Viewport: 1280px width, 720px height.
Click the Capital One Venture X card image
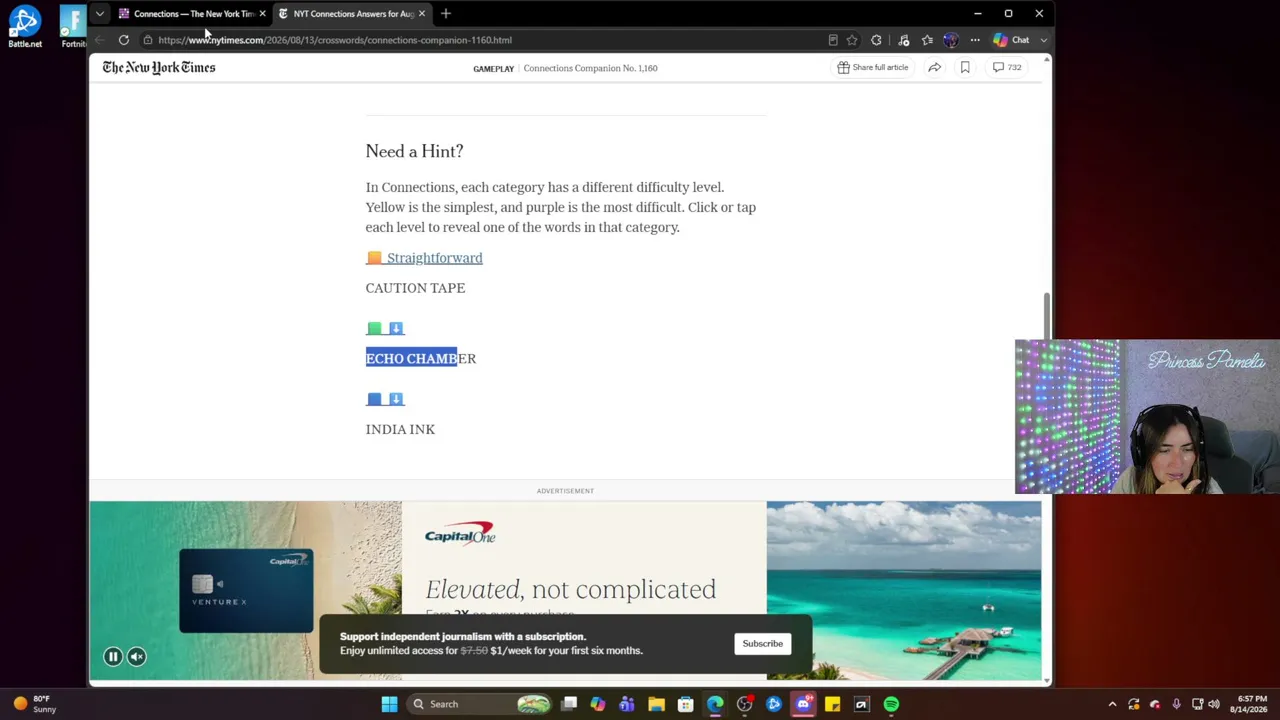pos(246,590)
